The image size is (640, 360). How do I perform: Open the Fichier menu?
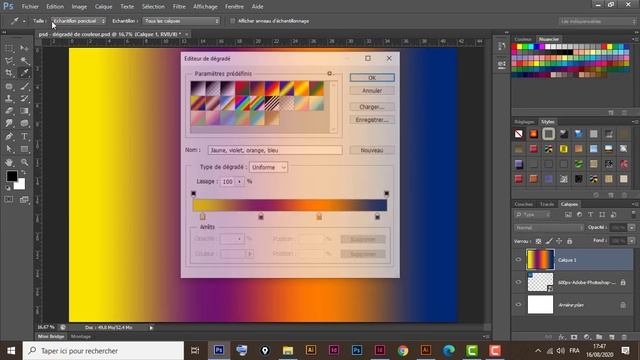tap(30, 7)
